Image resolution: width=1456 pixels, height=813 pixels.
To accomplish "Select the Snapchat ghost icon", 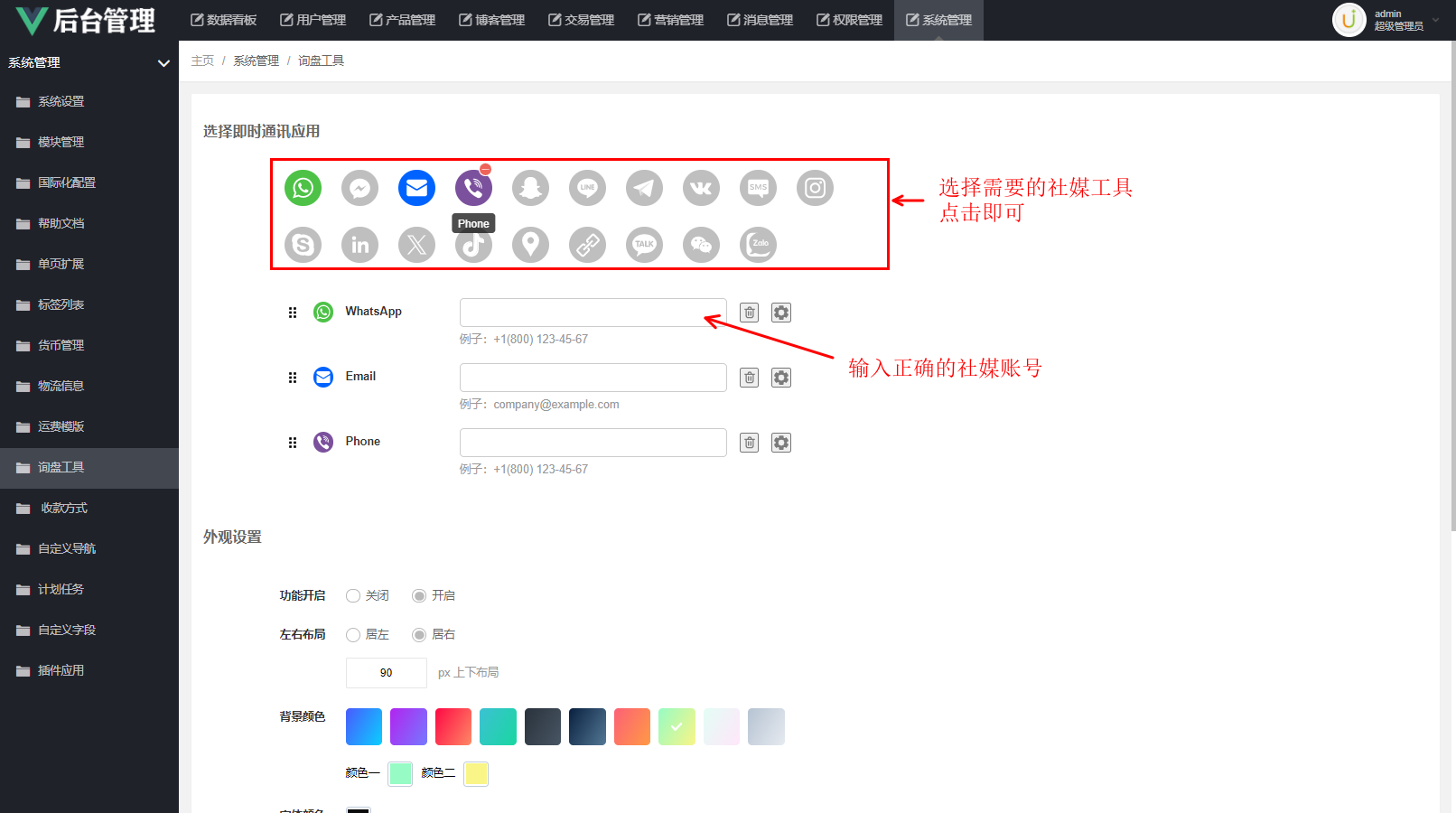I will click(530, 188).
